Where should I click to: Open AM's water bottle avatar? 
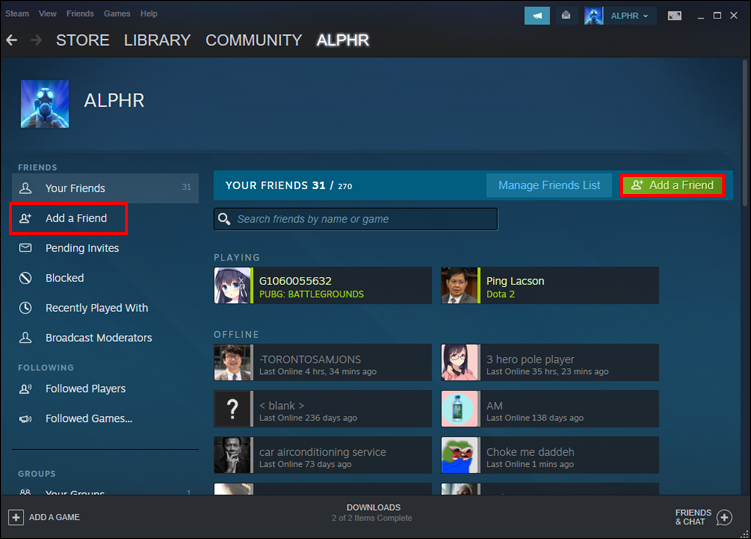pyautogui.click(x=459, y=409)
